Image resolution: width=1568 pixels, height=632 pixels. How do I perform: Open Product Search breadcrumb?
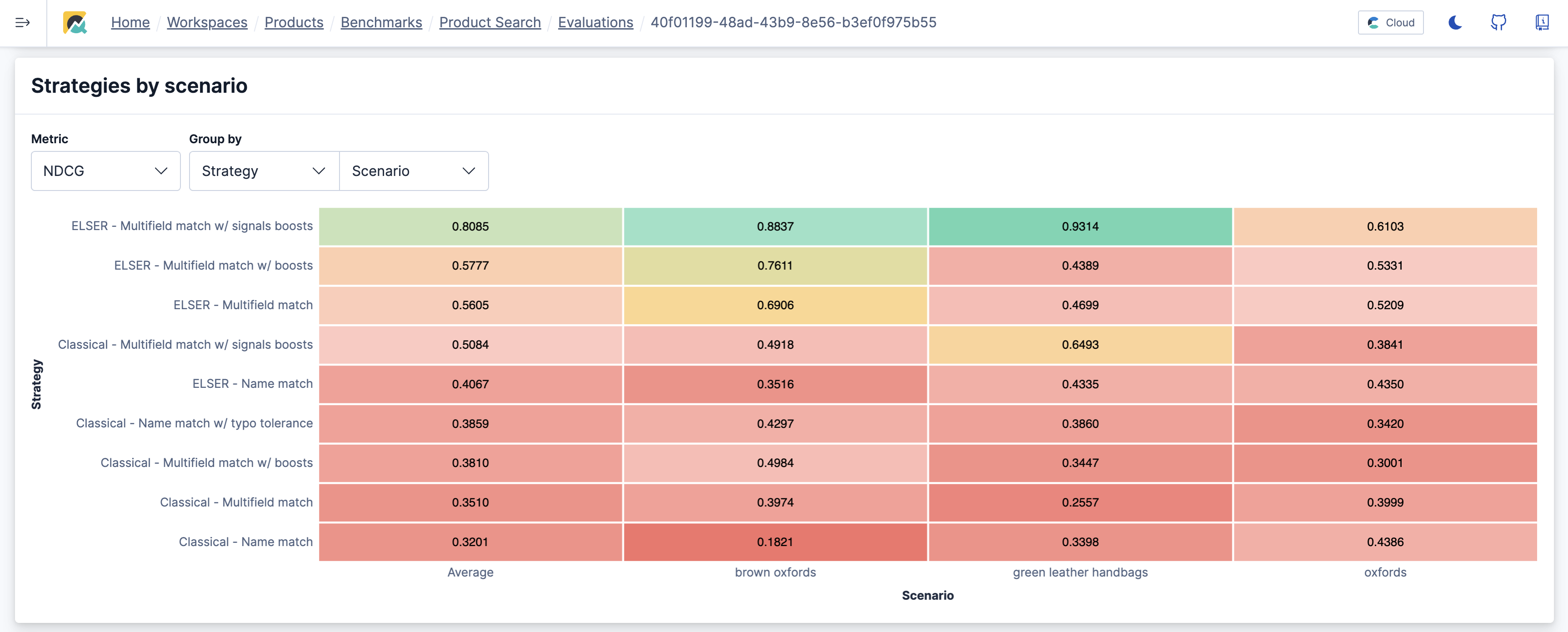[490, 23]
